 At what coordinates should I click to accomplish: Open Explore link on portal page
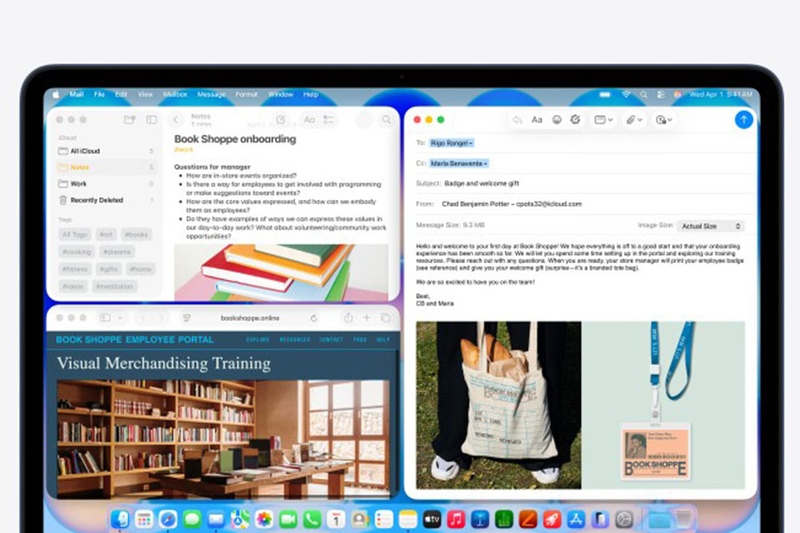tap(258, 340)
